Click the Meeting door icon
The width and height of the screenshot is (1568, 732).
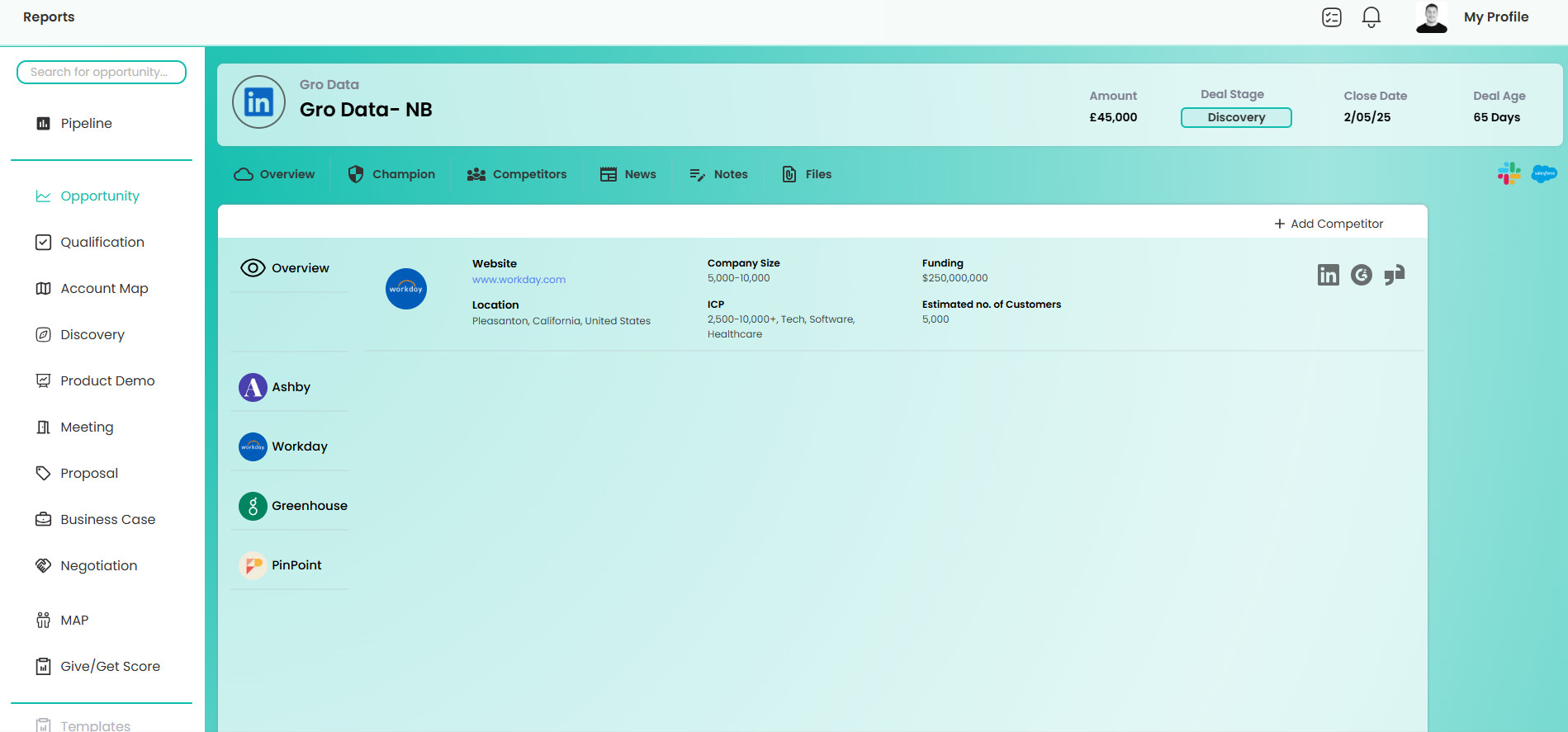click(44, 427)
